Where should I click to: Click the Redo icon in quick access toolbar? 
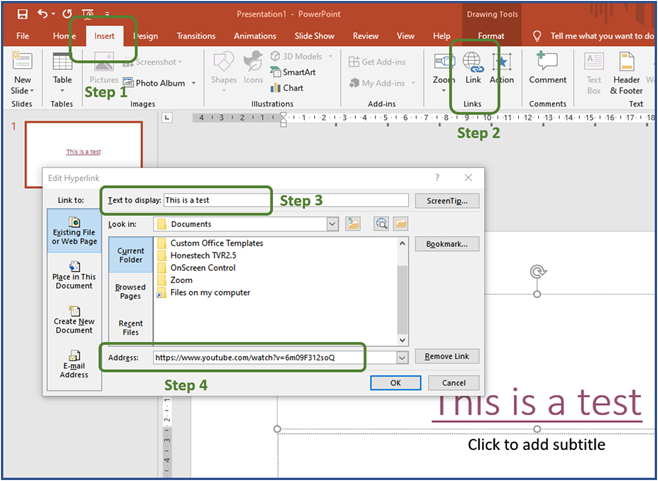point(67,14)
